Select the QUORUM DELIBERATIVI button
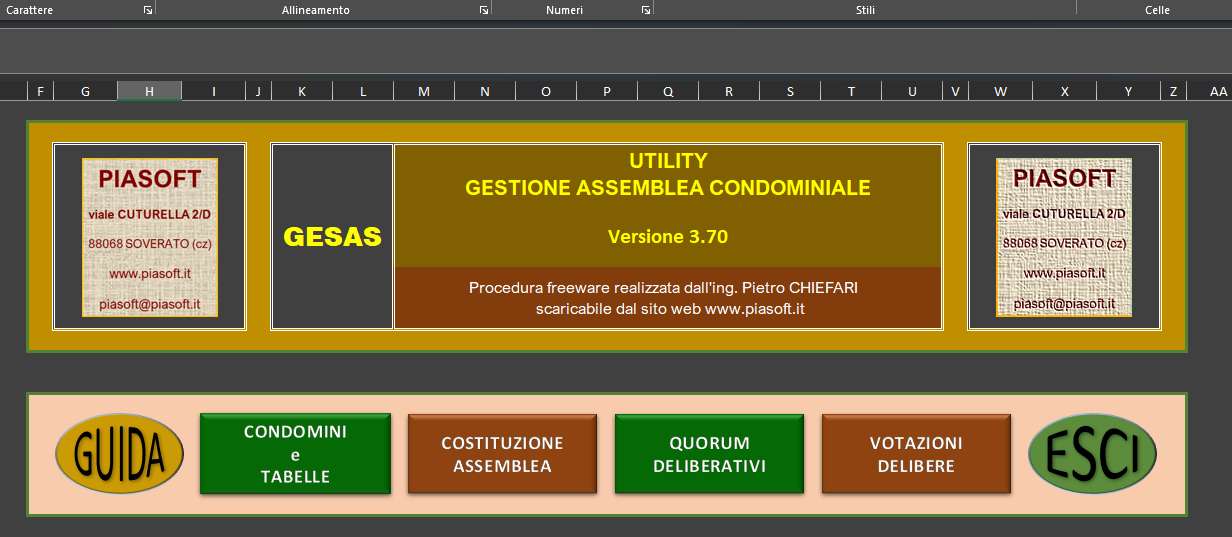This screenshot has width=1232, height=537. [x=709, y=454]
